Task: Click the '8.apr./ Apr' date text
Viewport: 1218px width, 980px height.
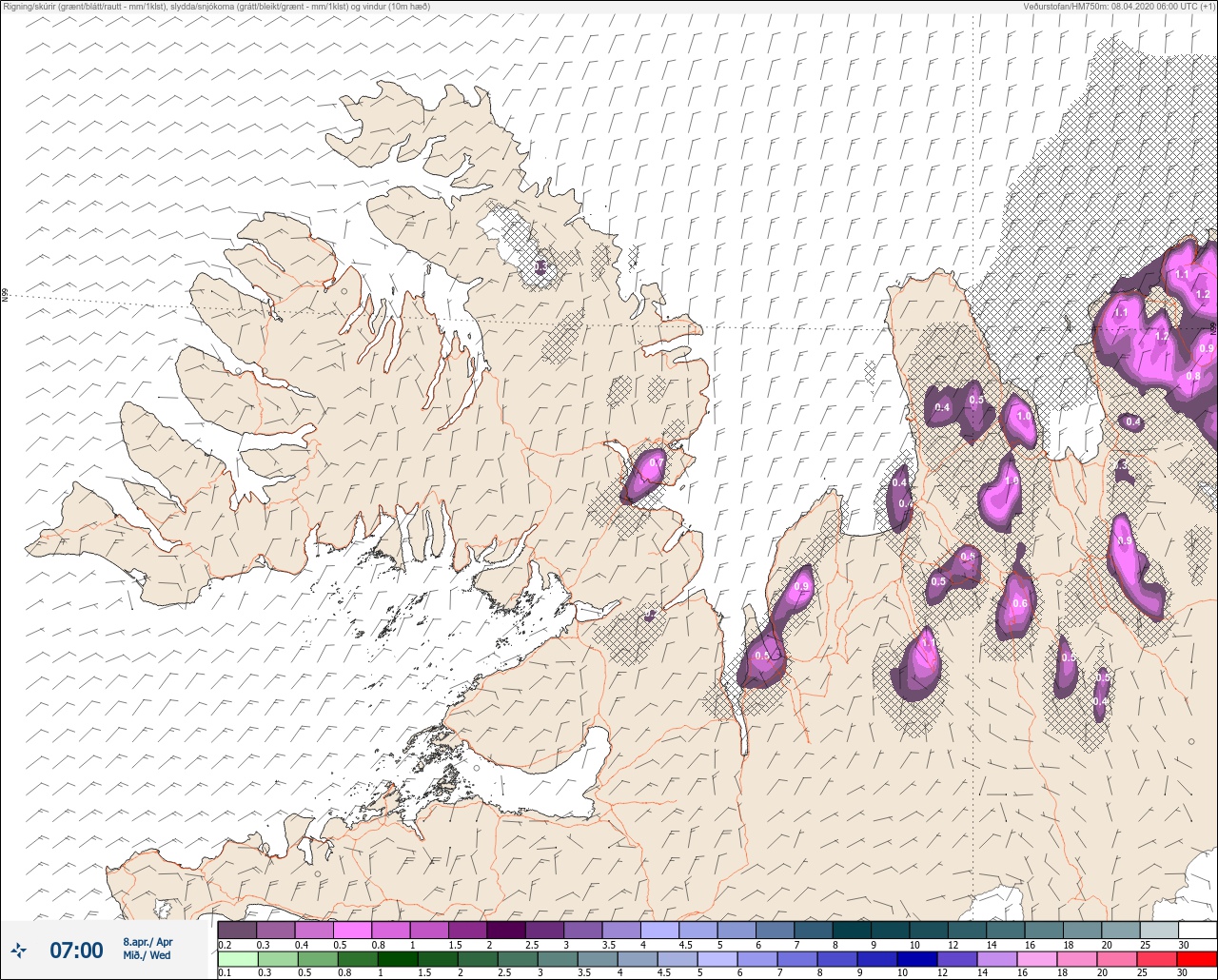Action: [147, 942]
